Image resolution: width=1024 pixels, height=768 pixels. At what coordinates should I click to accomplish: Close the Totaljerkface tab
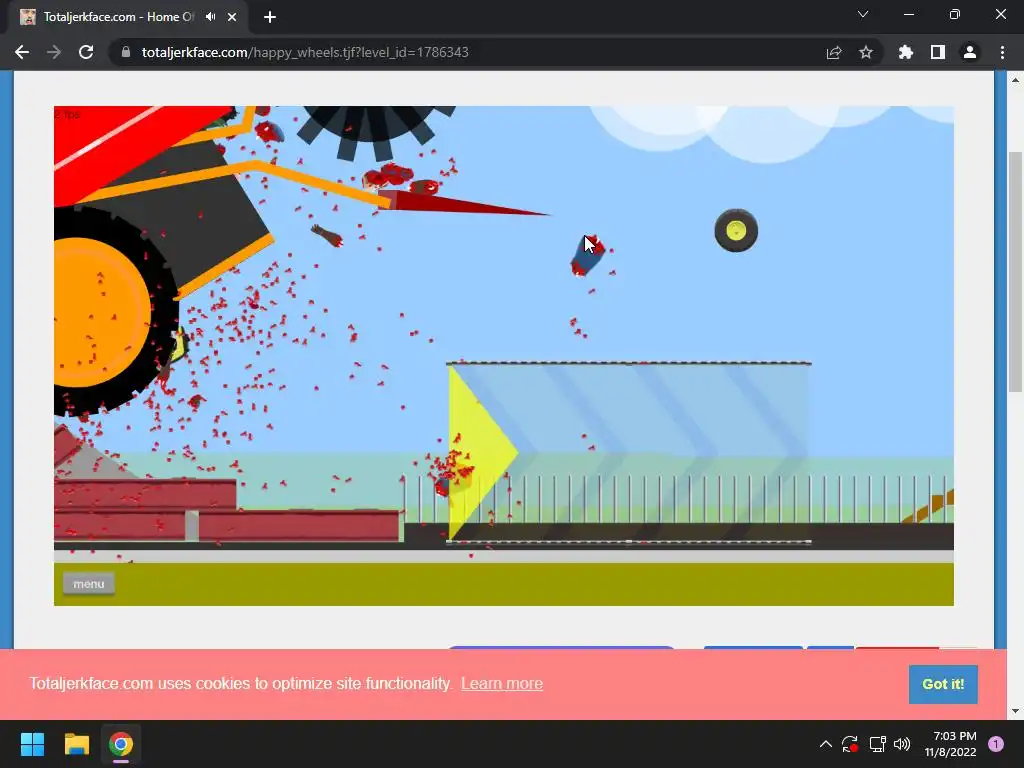pyautogui.click(x=232, y=17)
